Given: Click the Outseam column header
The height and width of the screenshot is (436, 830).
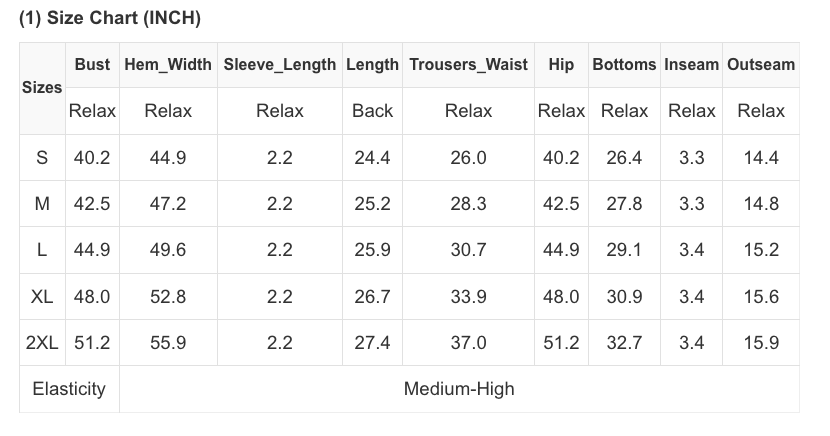Looking at the screenshot, I should coord(761,65).
